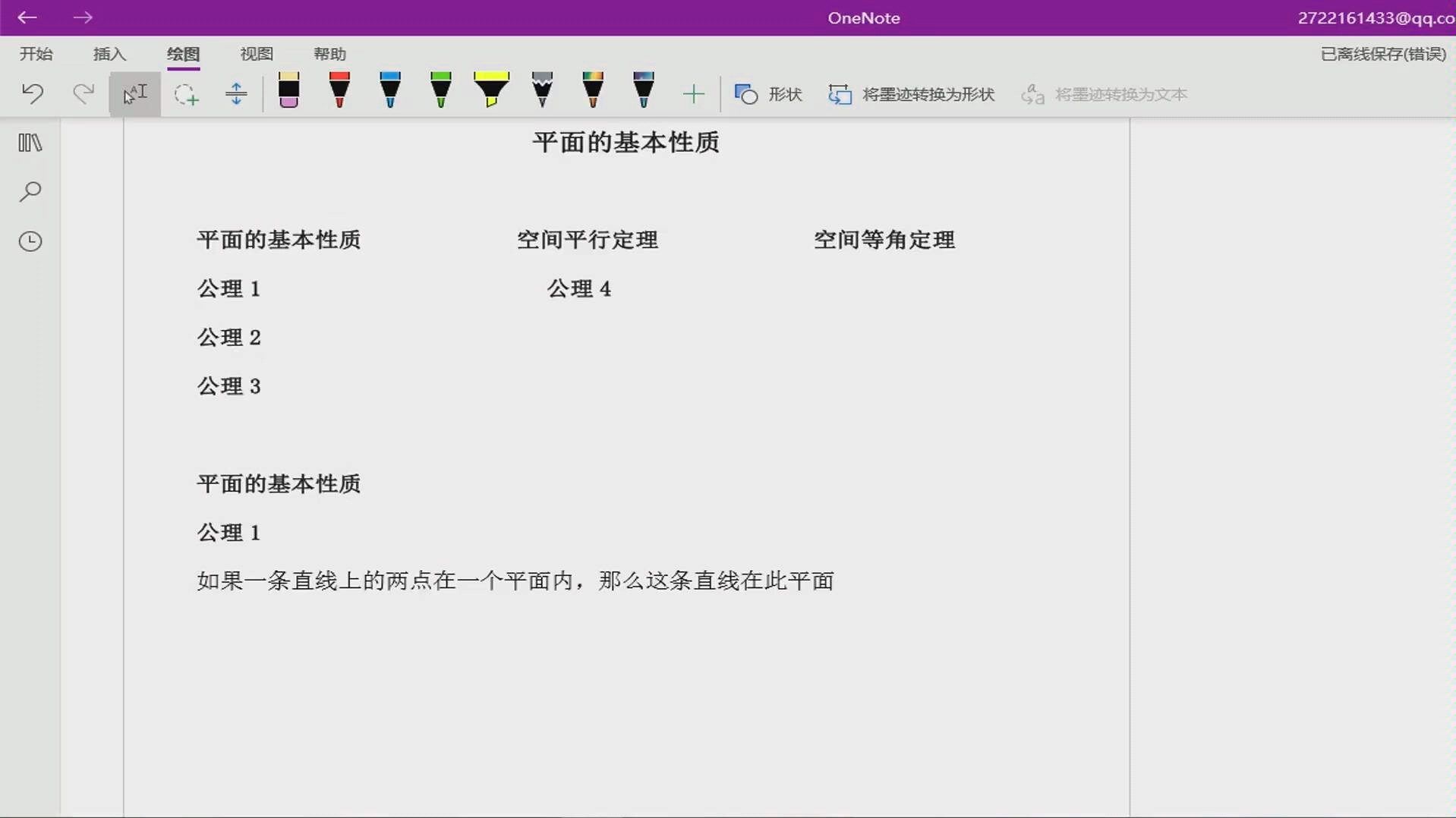Image resolution: width=1456 pixels, height=818 pixels.
Task: Switch to the 帮助 tab
Action: point(329,54)
